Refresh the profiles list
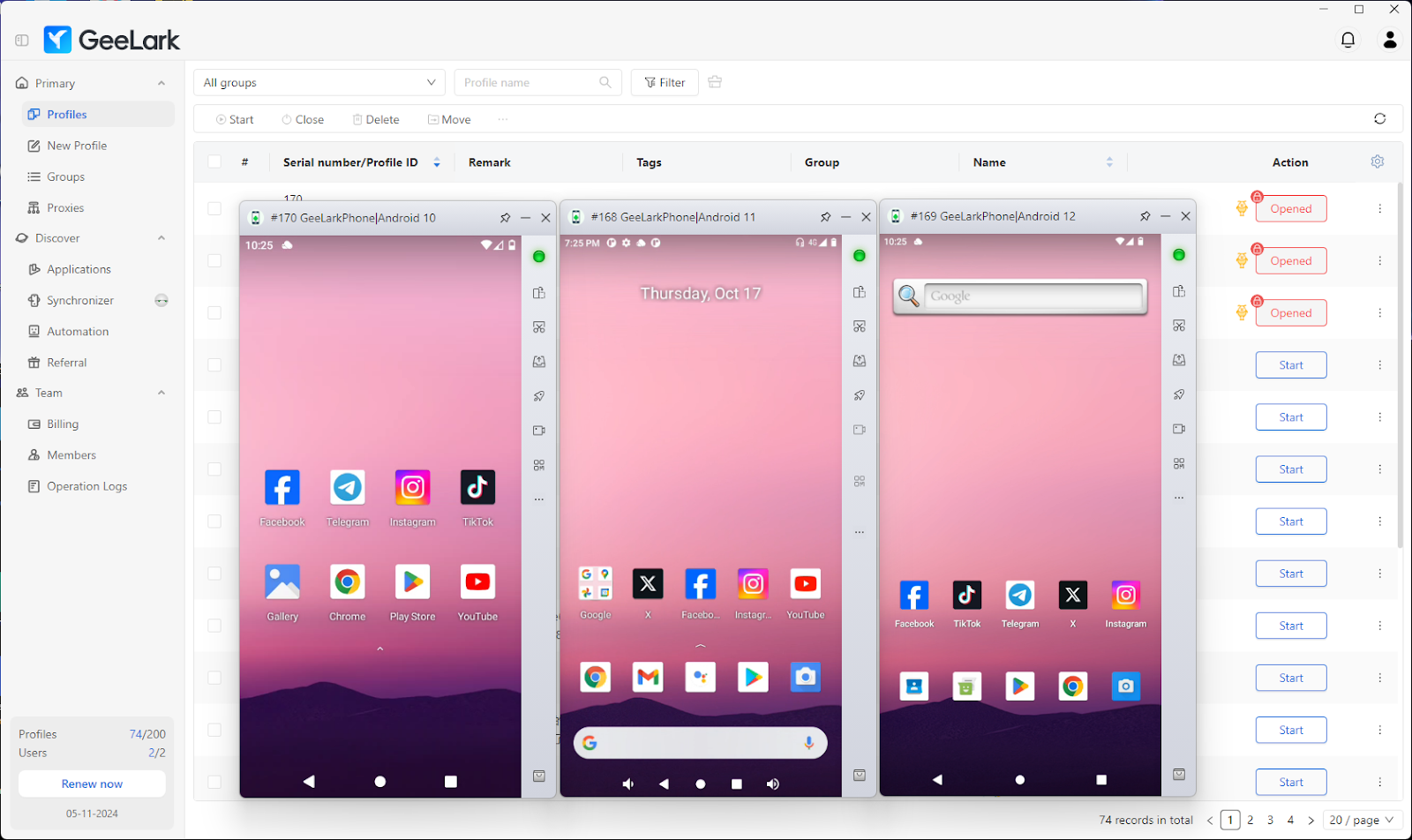Viewport: 1412px width, 840px height. click(1379, 119)
